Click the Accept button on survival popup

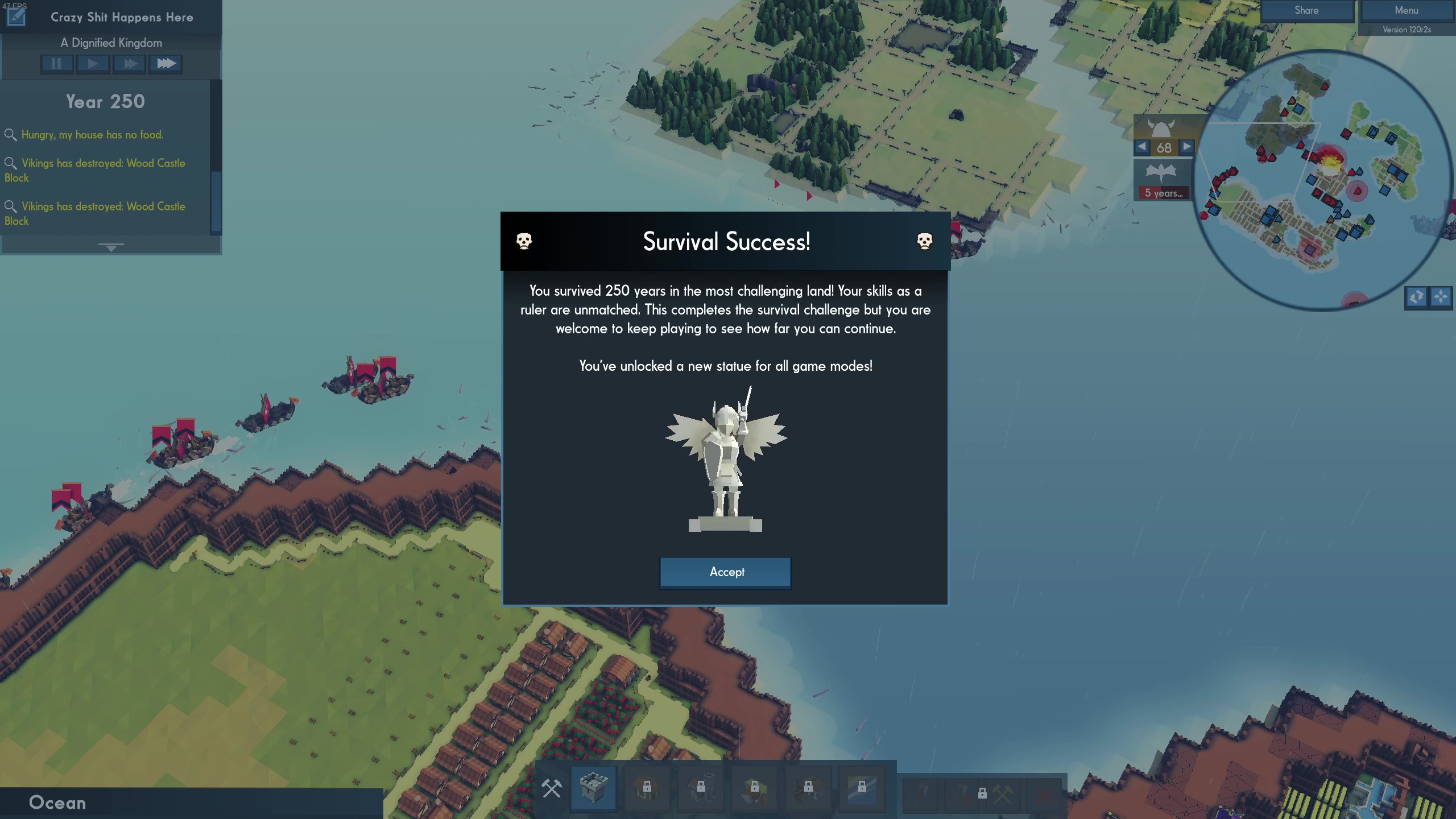coord(726,571)
